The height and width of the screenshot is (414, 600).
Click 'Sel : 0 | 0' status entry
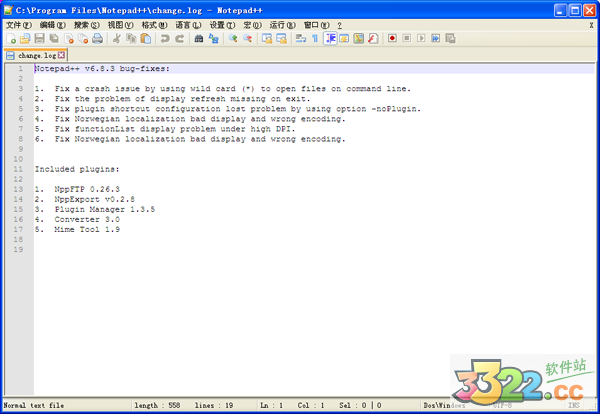360,405
